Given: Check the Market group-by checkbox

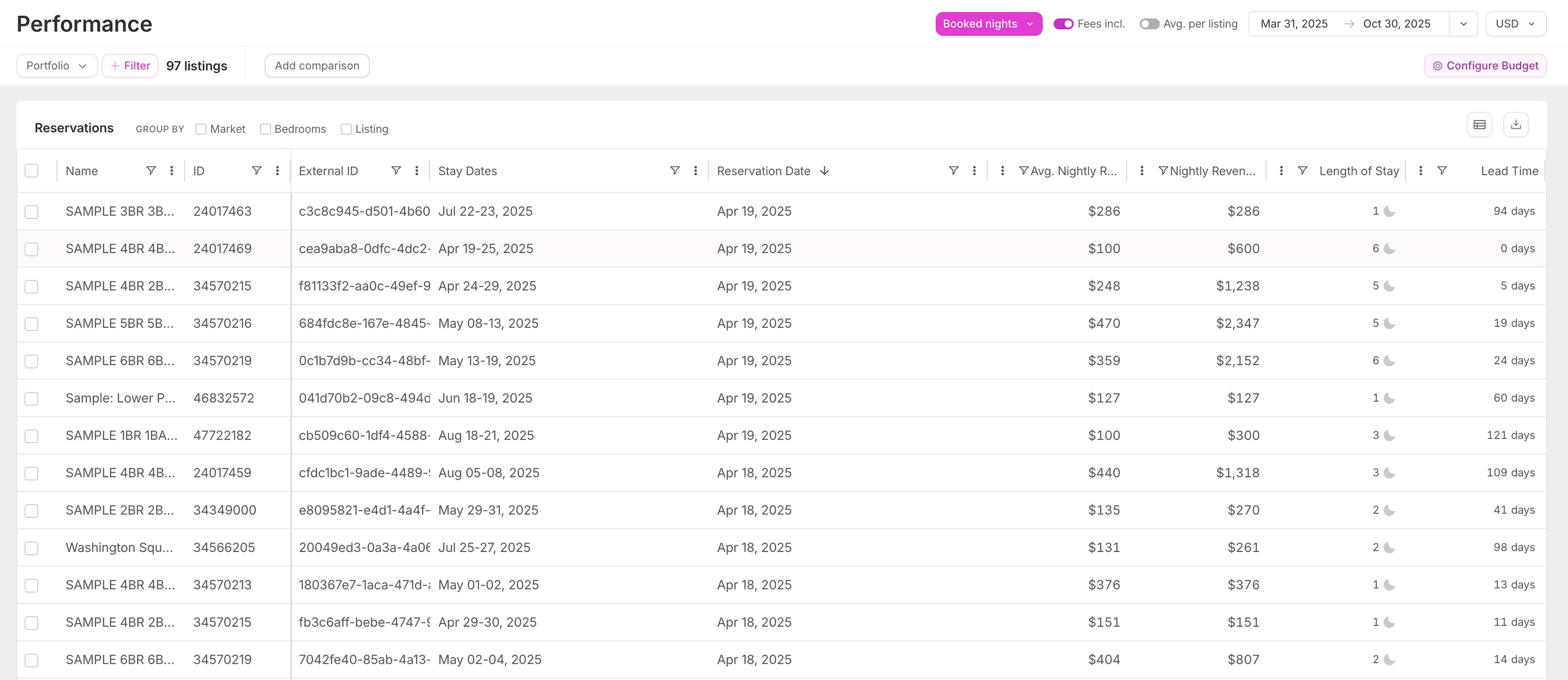Looking at the screenshot, I should 201,129.
